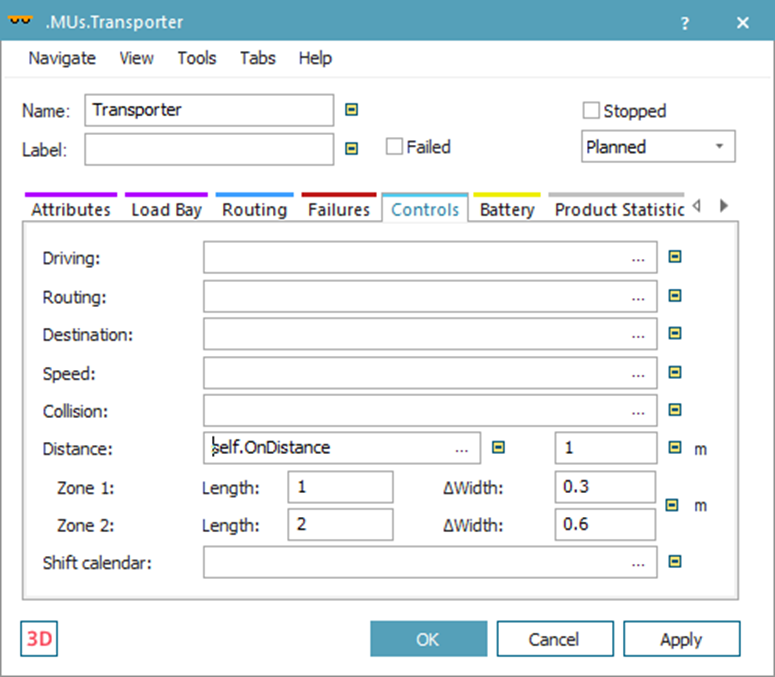Click the help question mark in title bar

(685, 23)
